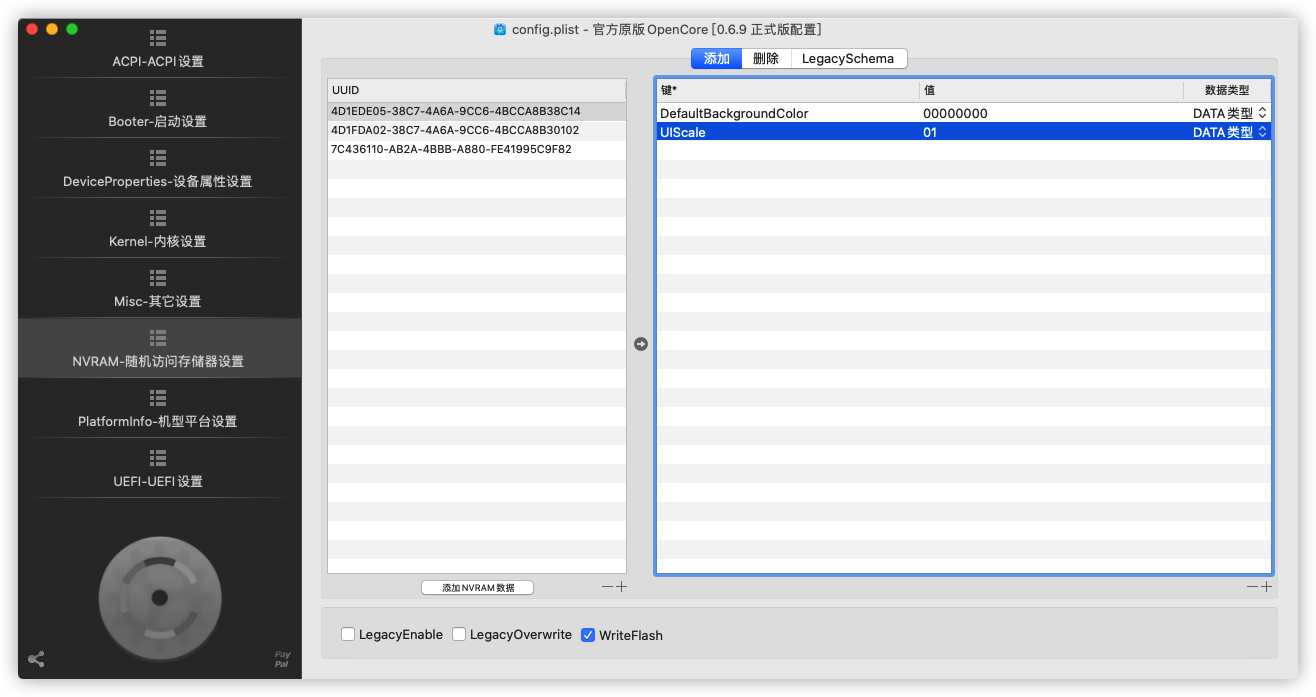The height and width of the screenshot is (697, 1316).
Task: Select UUID 7C436110-AB2A-4BBB-A880-FE41995C9F82
Action: tap(477, 149)
